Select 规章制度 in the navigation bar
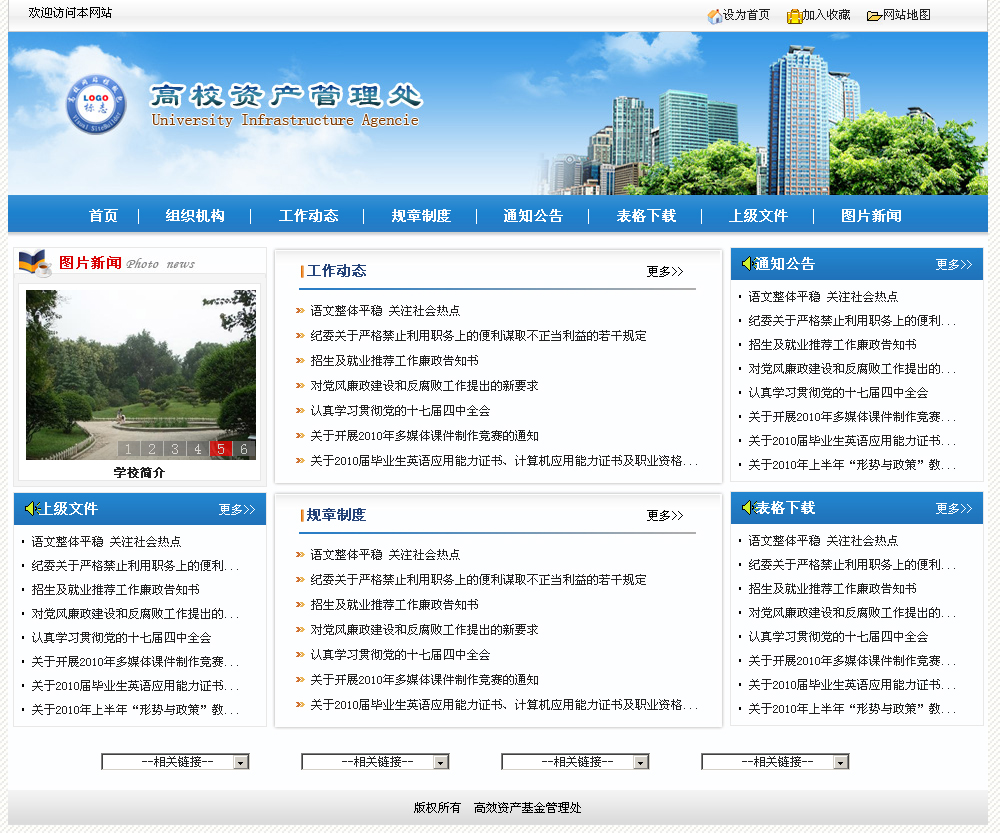This screenshot has width=1000, height=833. pyautogui.click(x=421, y=216)
